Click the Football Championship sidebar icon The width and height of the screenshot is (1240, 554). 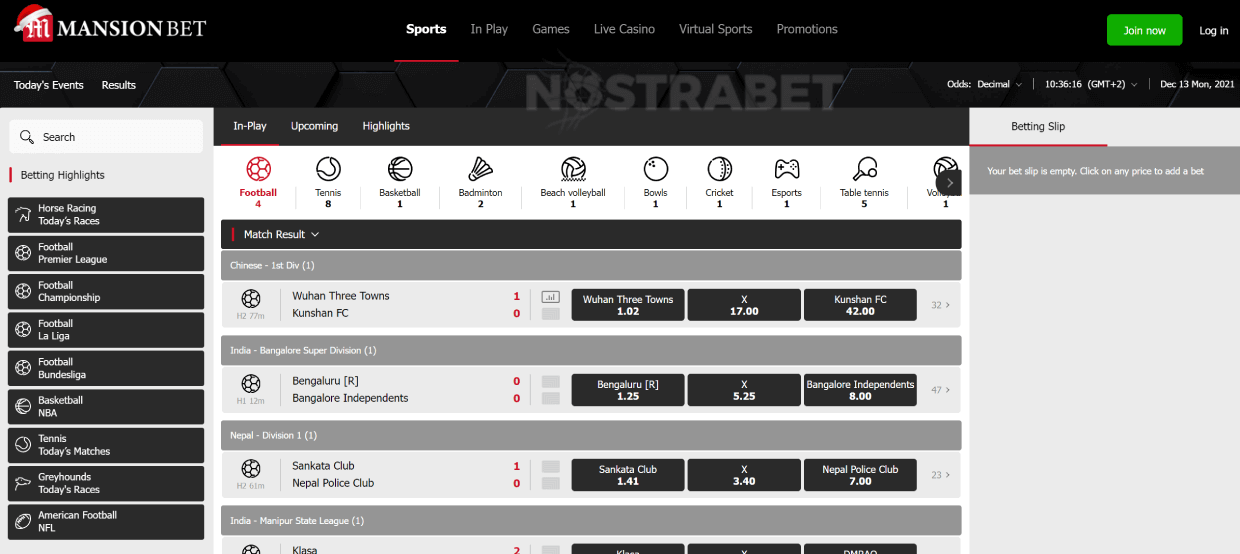click(x=22, y=291)
